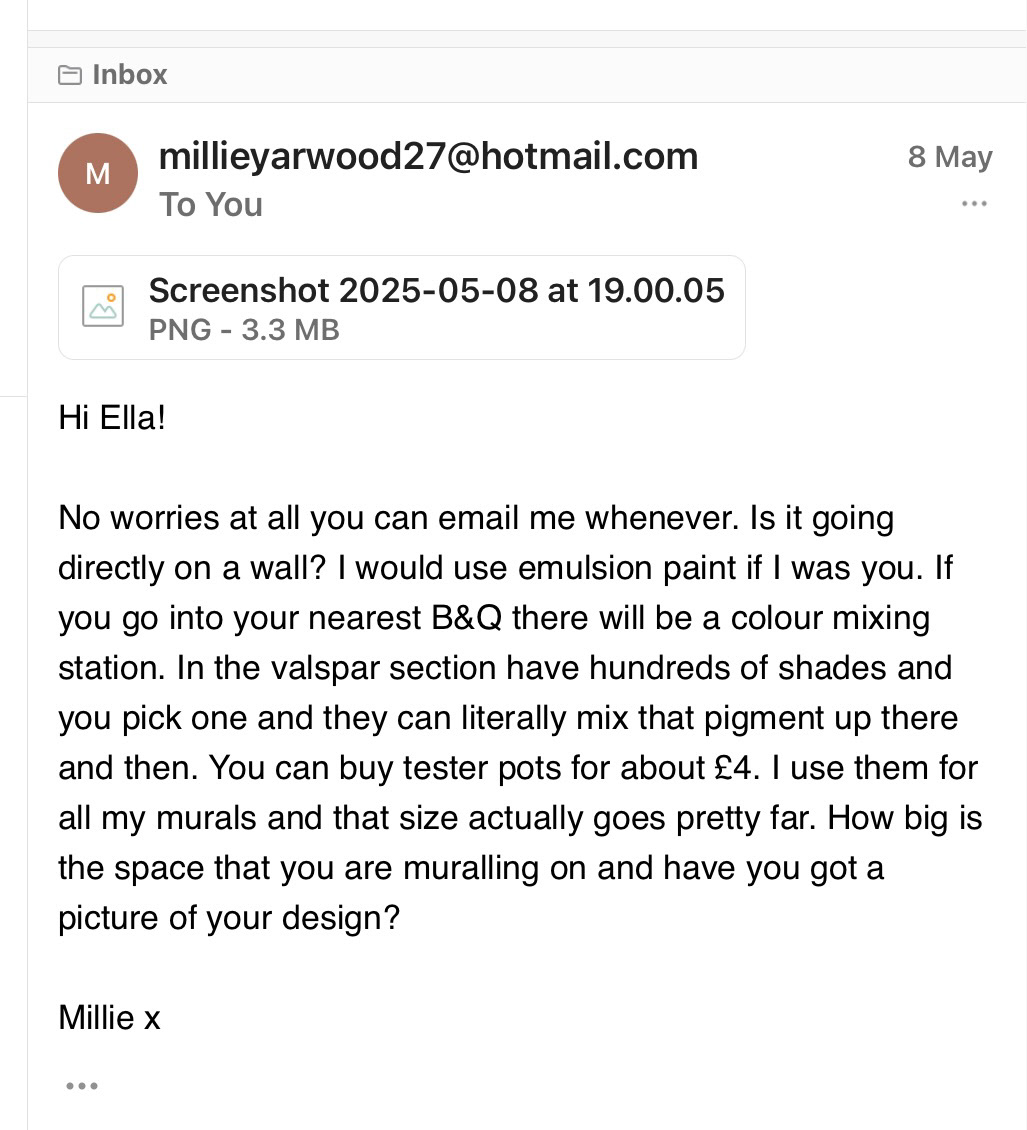The image size is (1027, 1130).
Task: Click the 8 May date stamp
Action: tap(949, 158)
